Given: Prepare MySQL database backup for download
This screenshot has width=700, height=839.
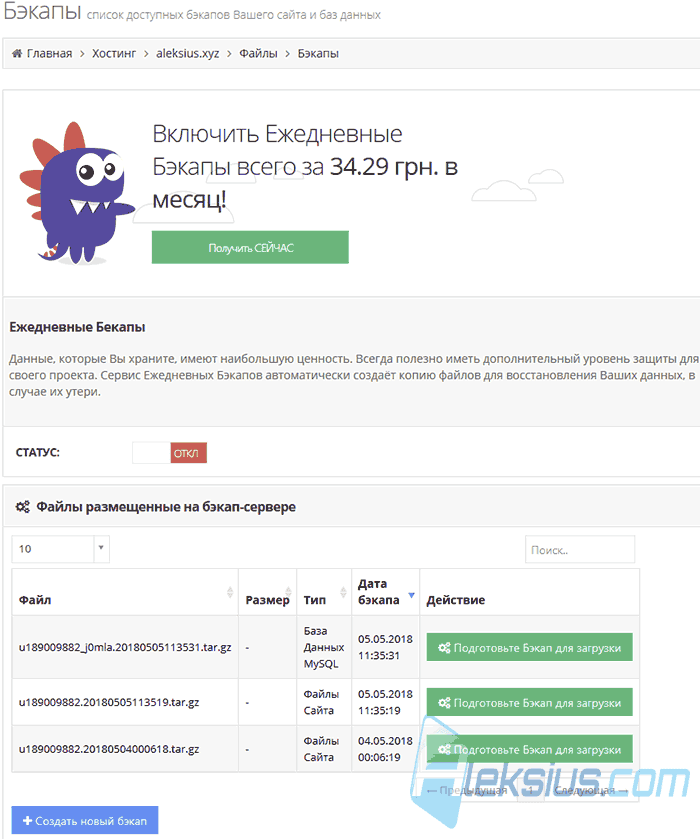Looking at the screenshot, I should point(529,647).
